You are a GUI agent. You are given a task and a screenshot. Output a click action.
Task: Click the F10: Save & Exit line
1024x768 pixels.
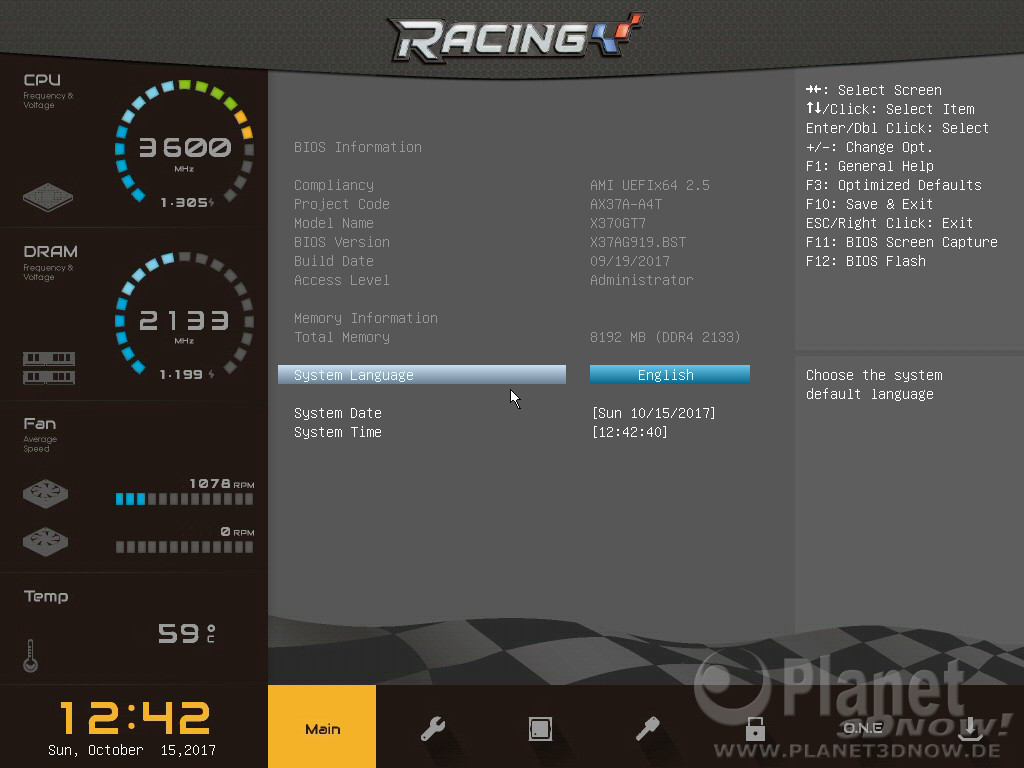coord(870,204)
